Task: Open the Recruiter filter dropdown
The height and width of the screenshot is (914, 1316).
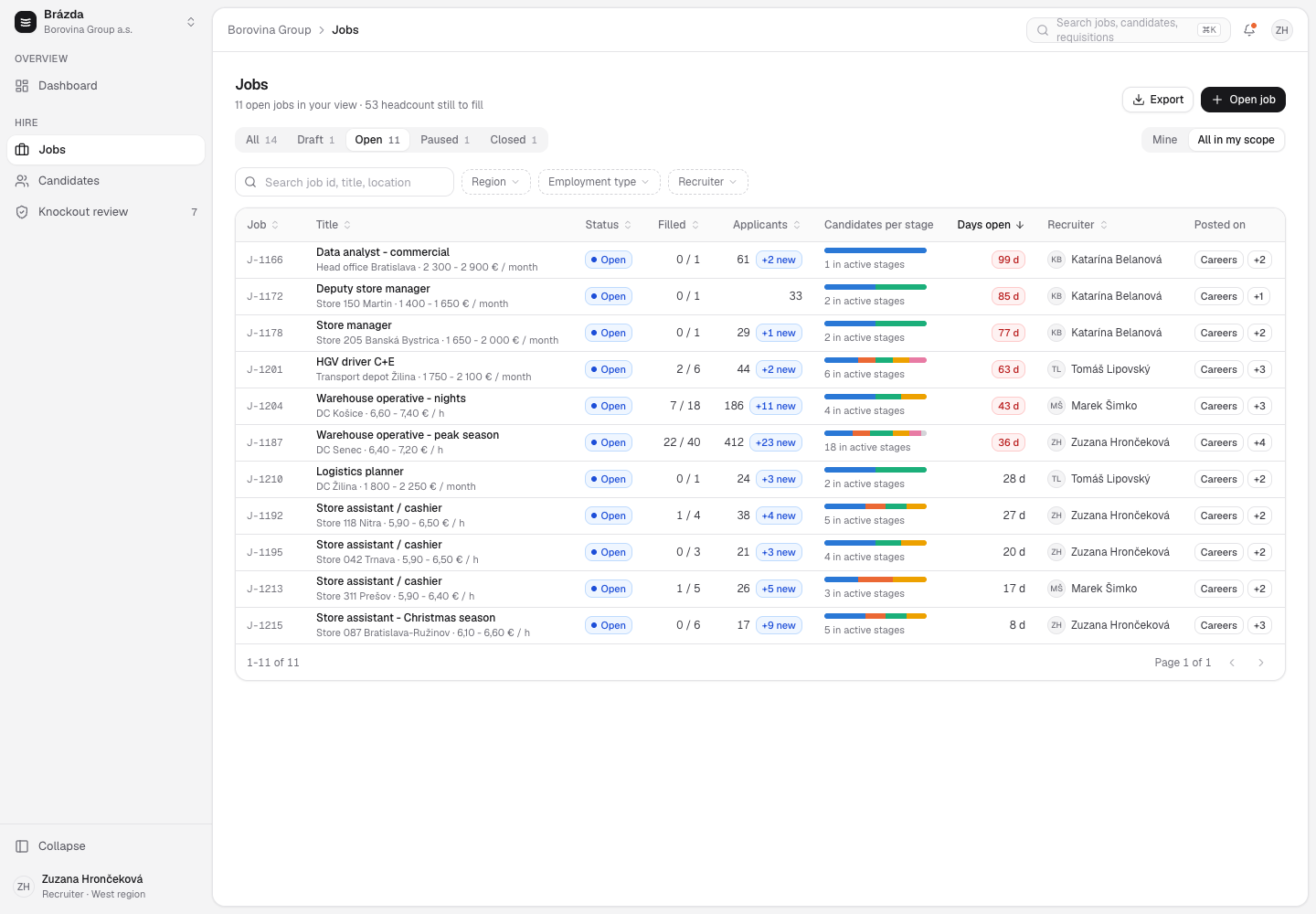Action: click(x=708, y=182)
